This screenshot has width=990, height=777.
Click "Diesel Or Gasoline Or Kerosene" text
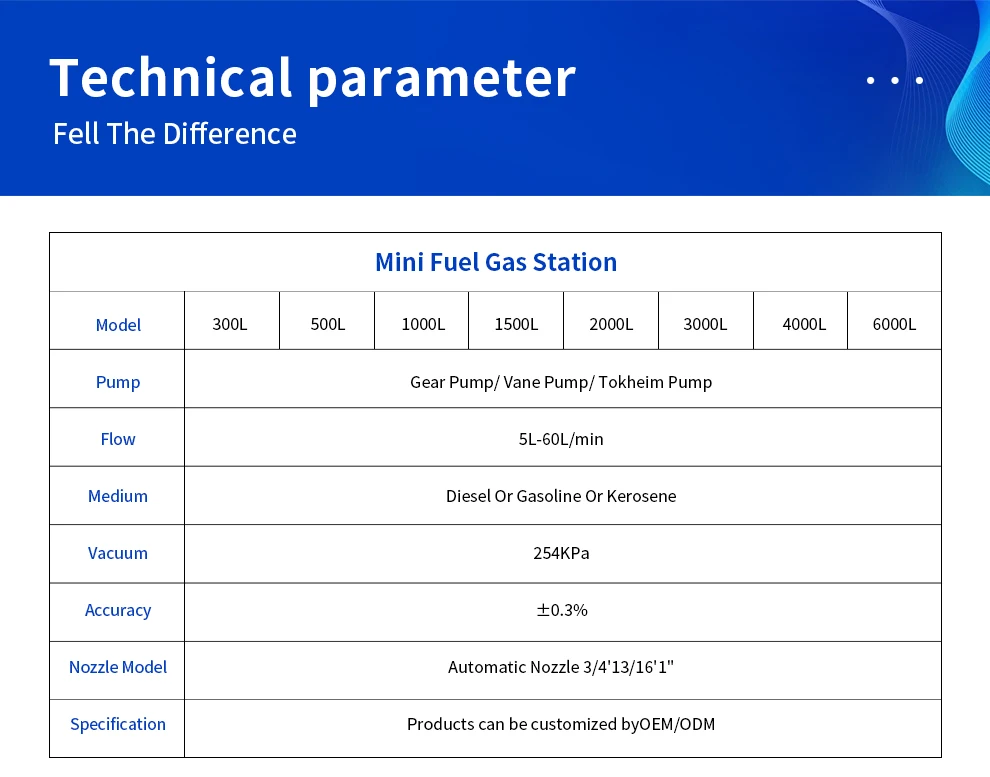click(x=561, y=496)
